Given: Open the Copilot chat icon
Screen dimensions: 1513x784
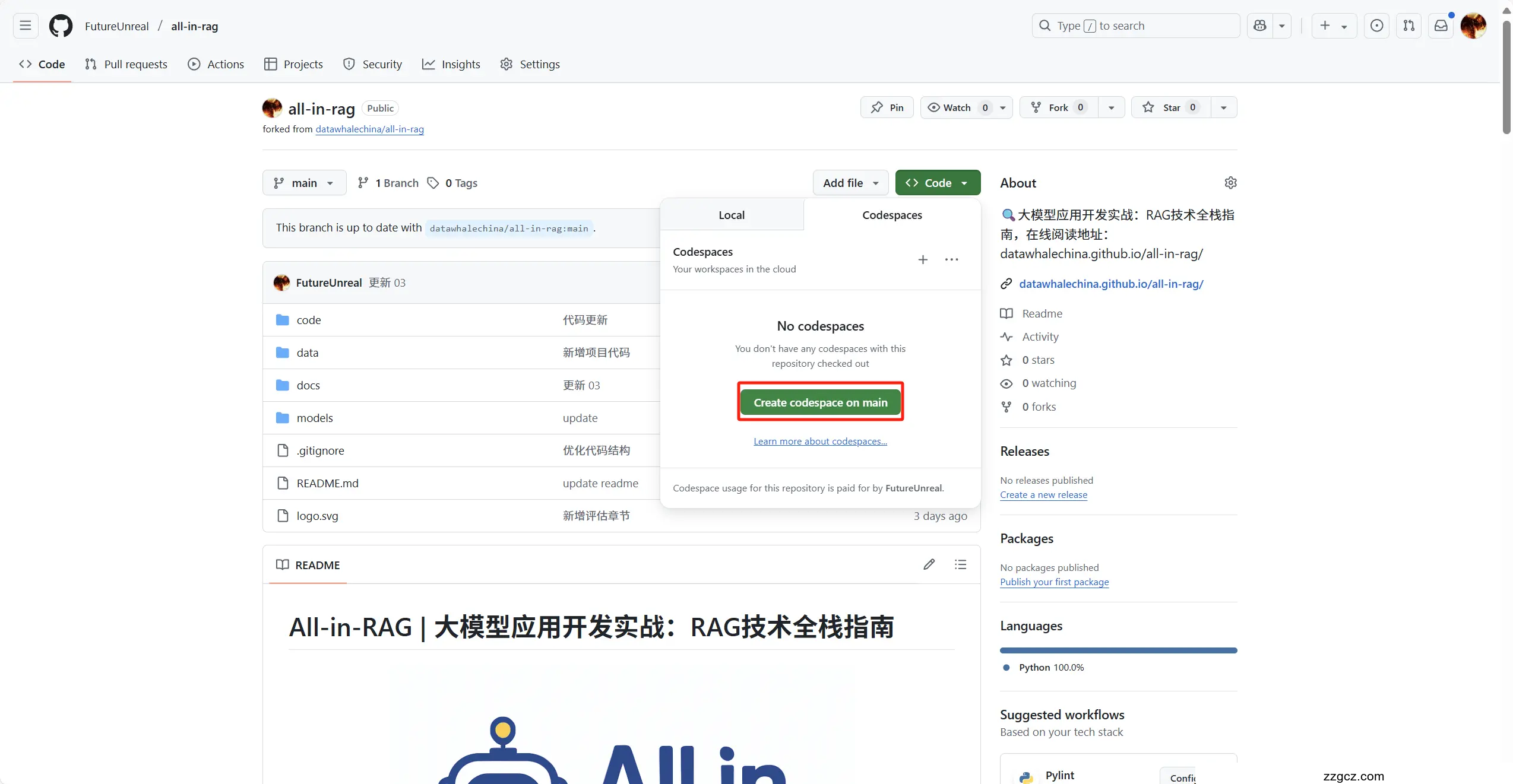Looking at the screenshot, I should click(x=1259, y=26).
